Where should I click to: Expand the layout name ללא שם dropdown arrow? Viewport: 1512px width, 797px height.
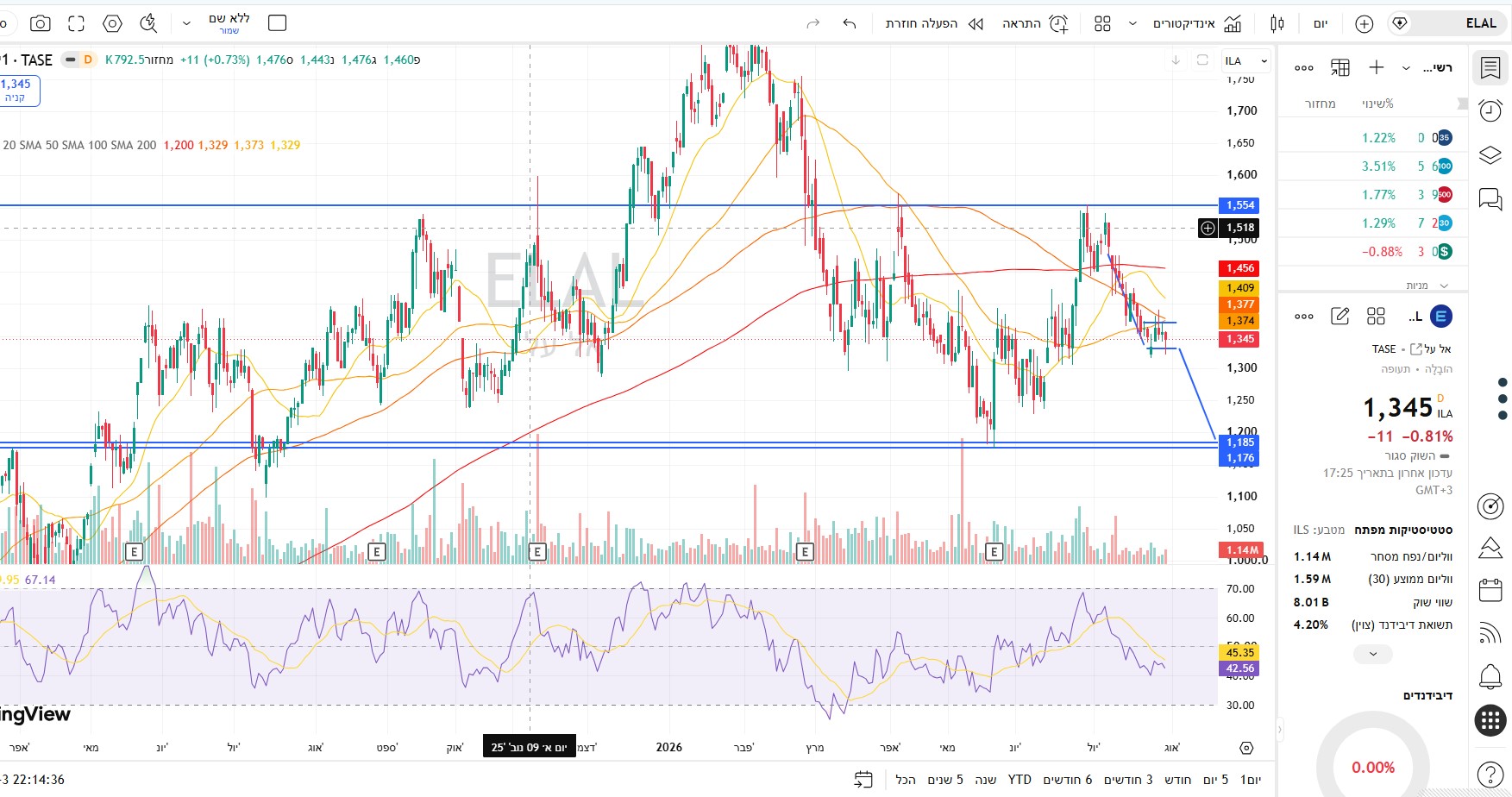pyautogui.click(x=186, y=23)
